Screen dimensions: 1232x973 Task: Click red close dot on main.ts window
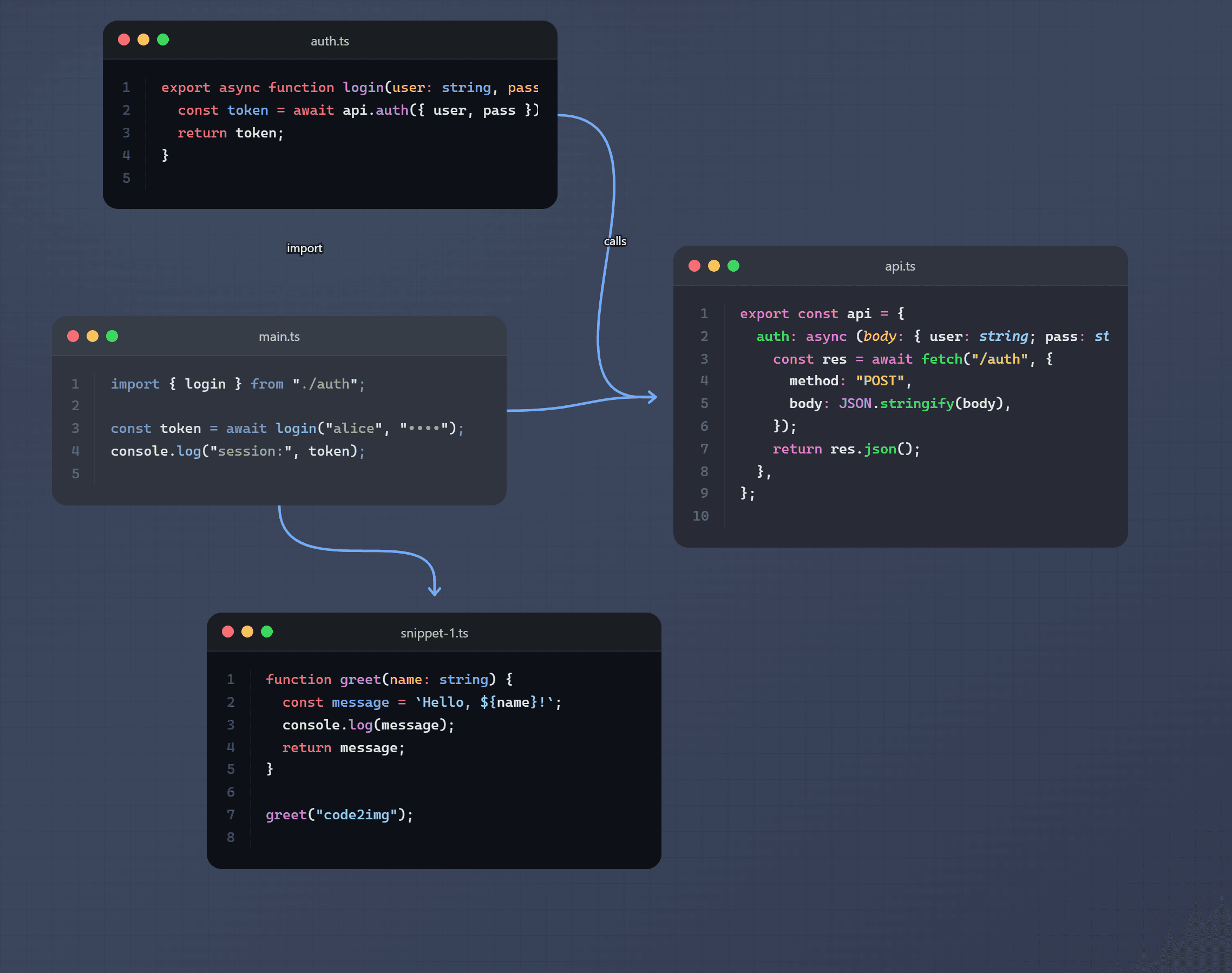coord(73,336)
